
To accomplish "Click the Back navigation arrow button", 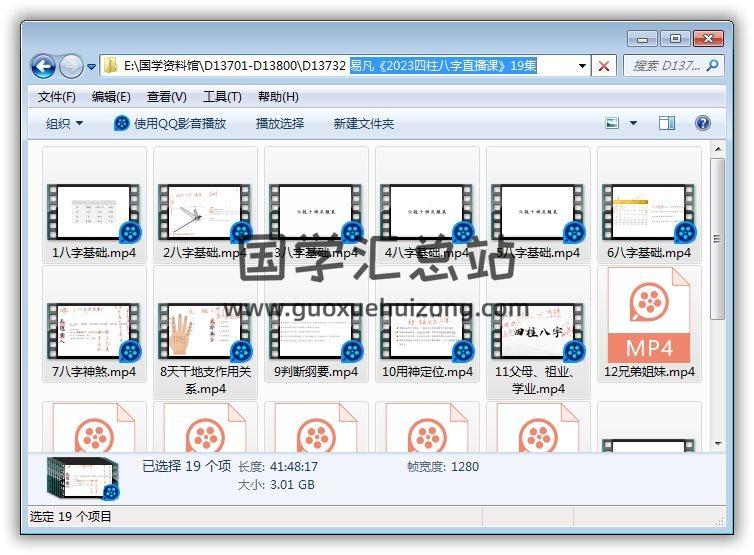I will (x=43, y=67).
